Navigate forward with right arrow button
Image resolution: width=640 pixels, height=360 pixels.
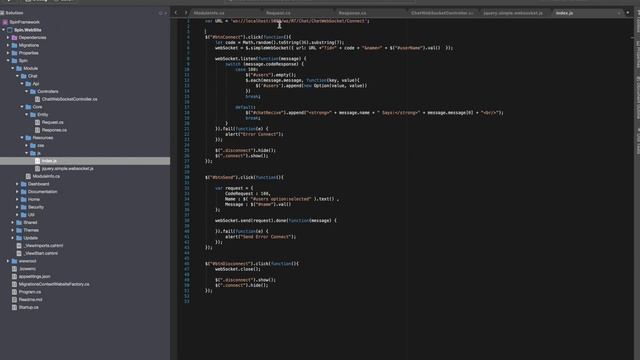(x=186, y=13)
